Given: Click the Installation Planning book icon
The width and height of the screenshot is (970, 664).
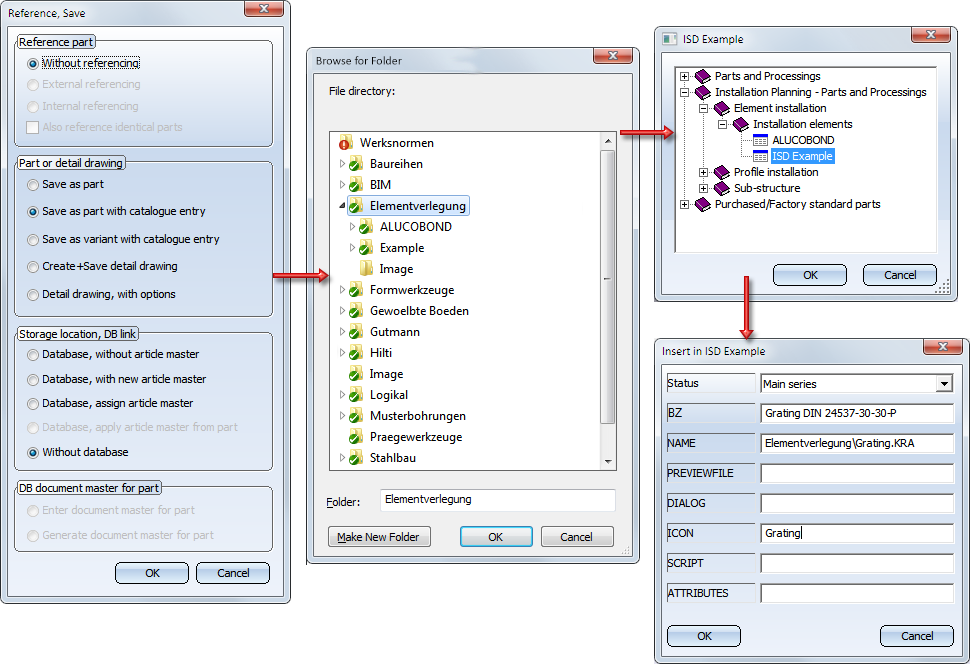Looking at the screenshot, I should coord(703,92).
